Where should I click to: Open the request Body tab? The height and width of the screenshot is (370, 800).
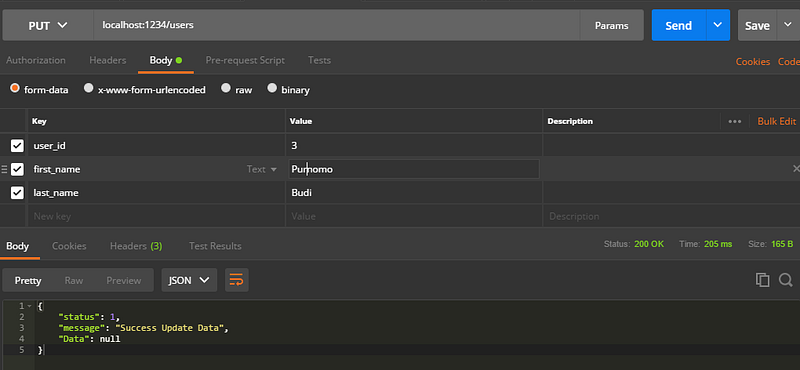[165, 60]
